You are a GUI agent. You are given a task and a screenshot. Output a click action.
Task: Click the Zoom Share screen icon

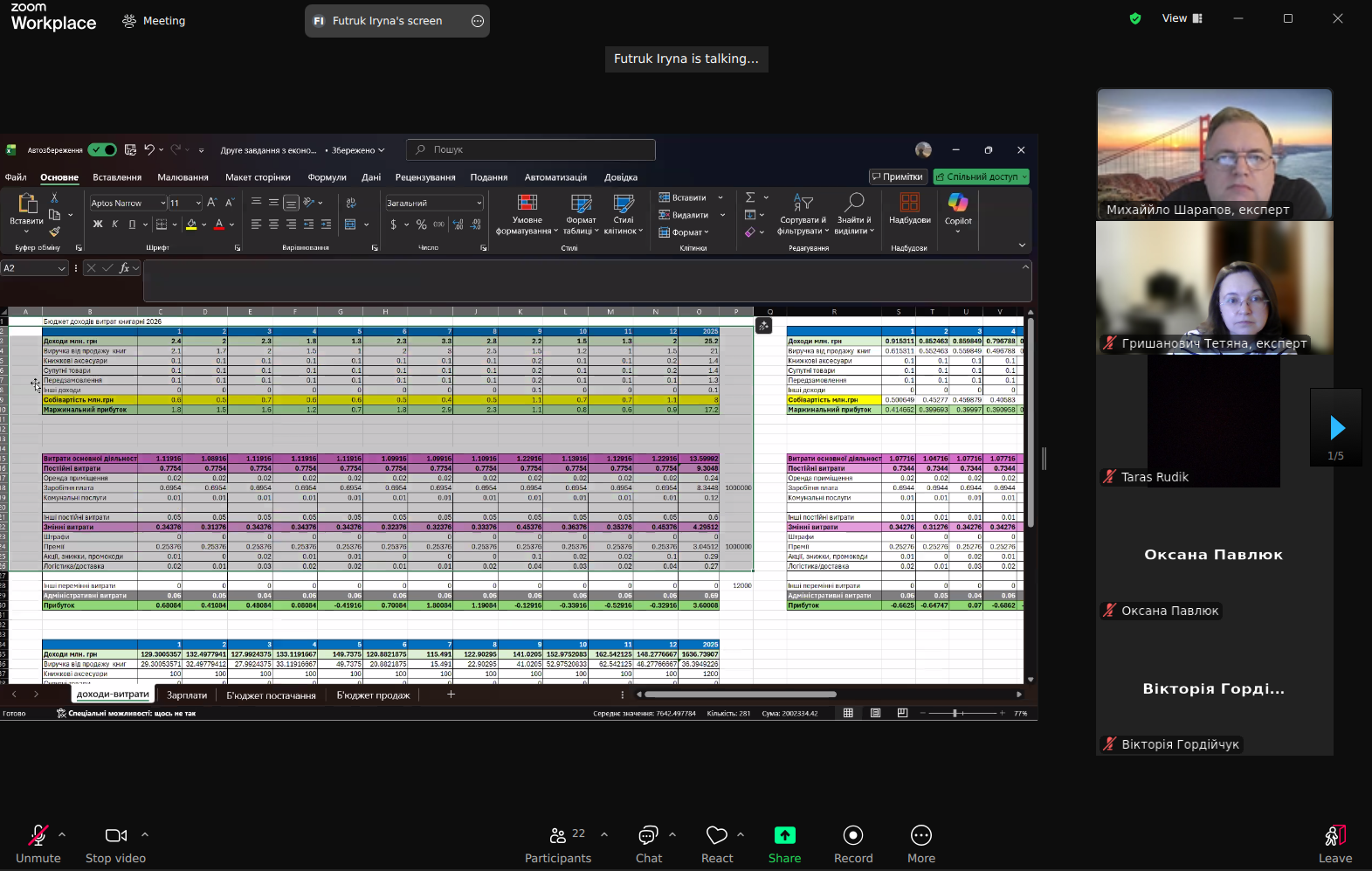(784, 844)
